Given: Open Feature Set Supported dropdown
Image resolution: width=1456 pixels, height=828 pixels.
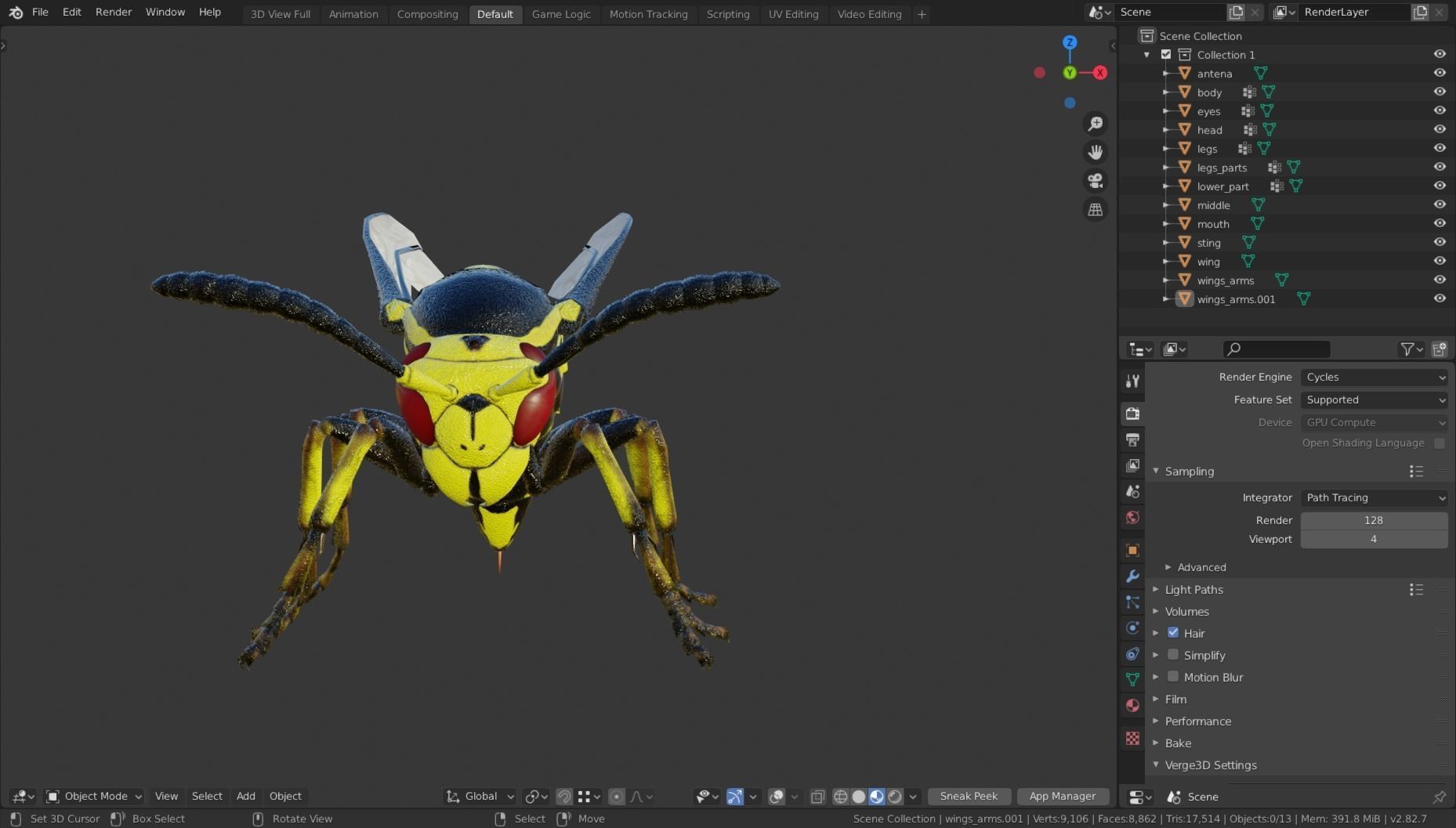Looking at the screenshot, I should [1375, 400].
